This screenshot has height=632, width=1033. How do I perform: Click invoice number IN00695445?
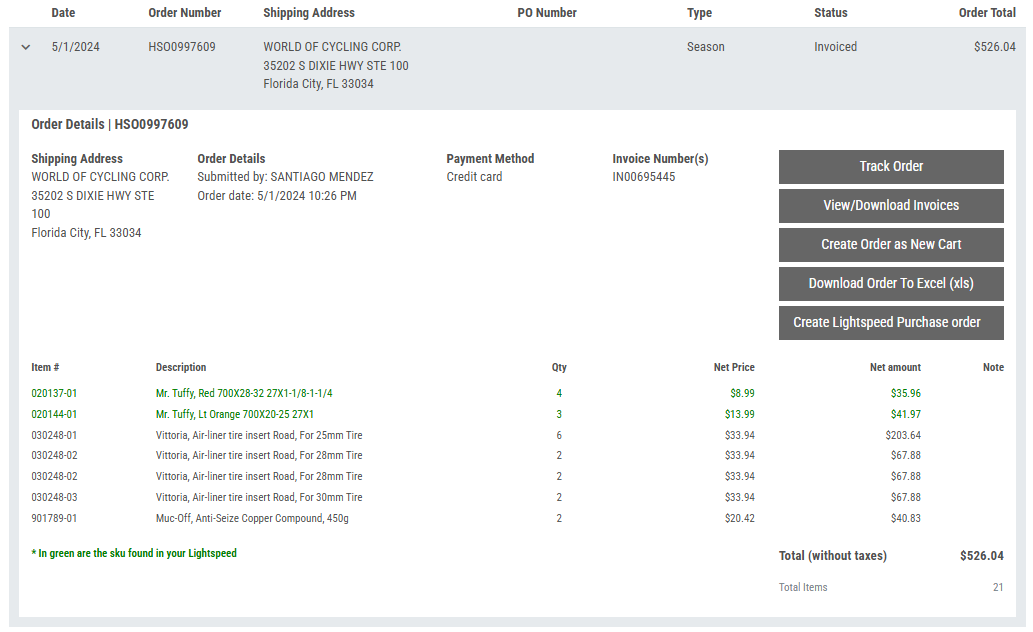[643, 177]
